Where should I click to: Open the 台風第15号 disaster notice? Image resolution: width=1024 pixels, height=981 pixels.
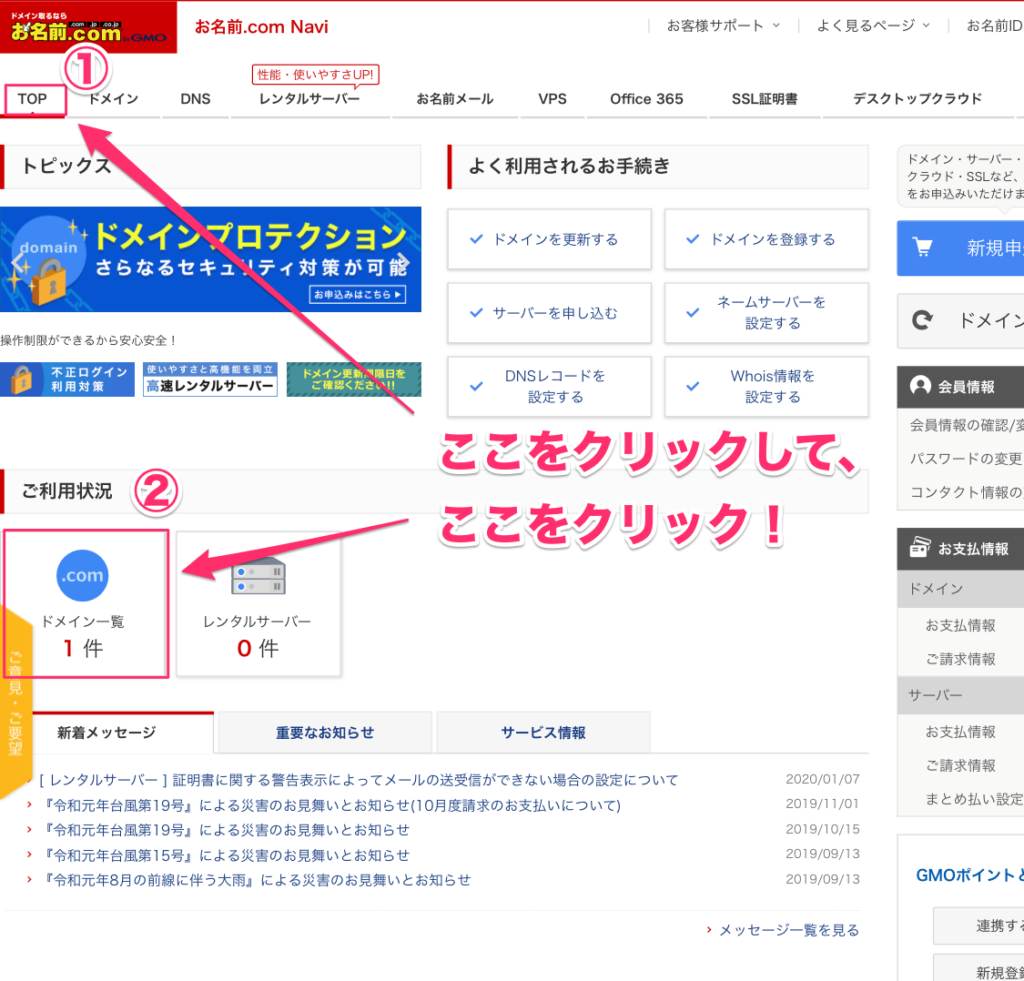[x=226, y=856]
